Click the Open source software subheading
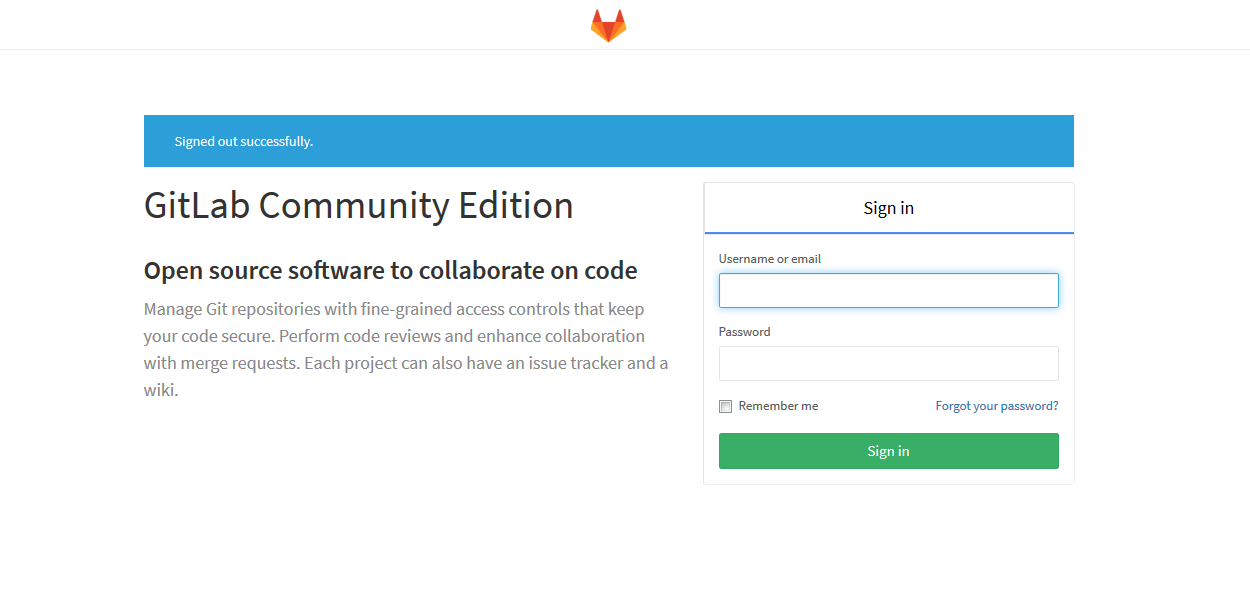Screen dimensions: 1250x599 coord(391,271)
